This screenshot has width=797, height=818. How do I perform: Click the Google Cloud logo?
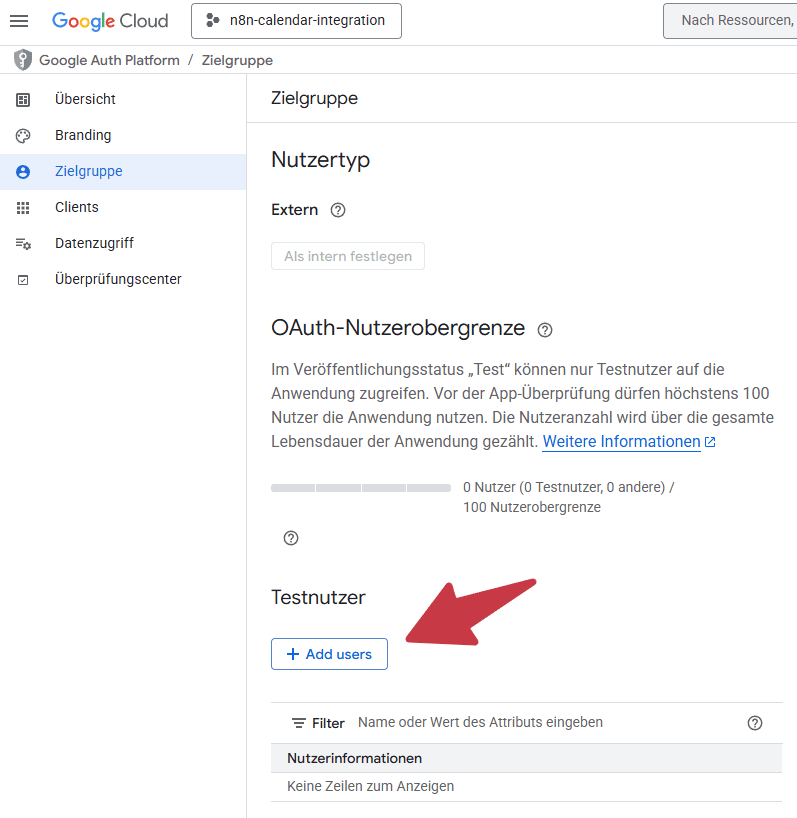point(110,21)
